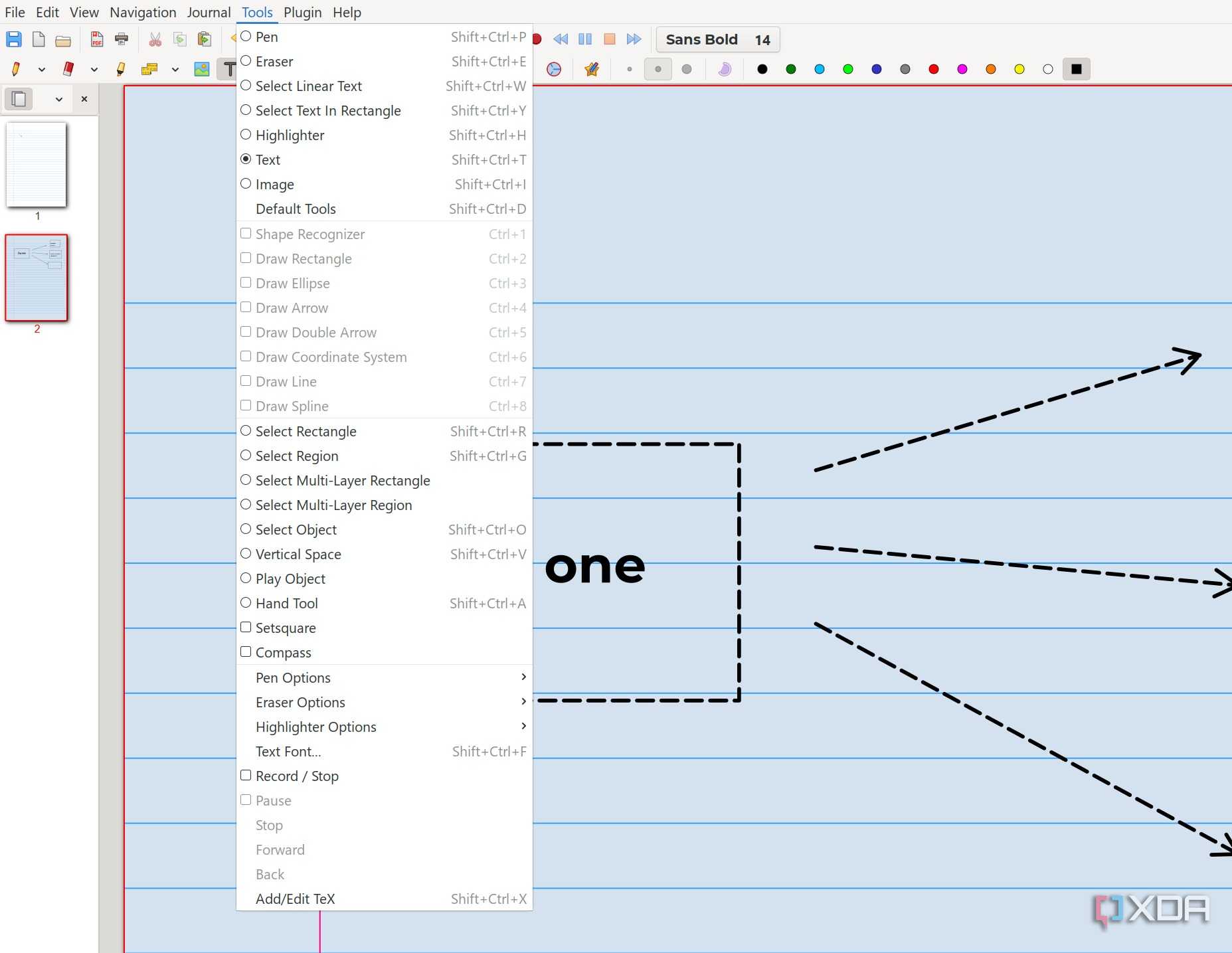
Task: Click the black square custom color button
Action: click(x=1077, y=69)
